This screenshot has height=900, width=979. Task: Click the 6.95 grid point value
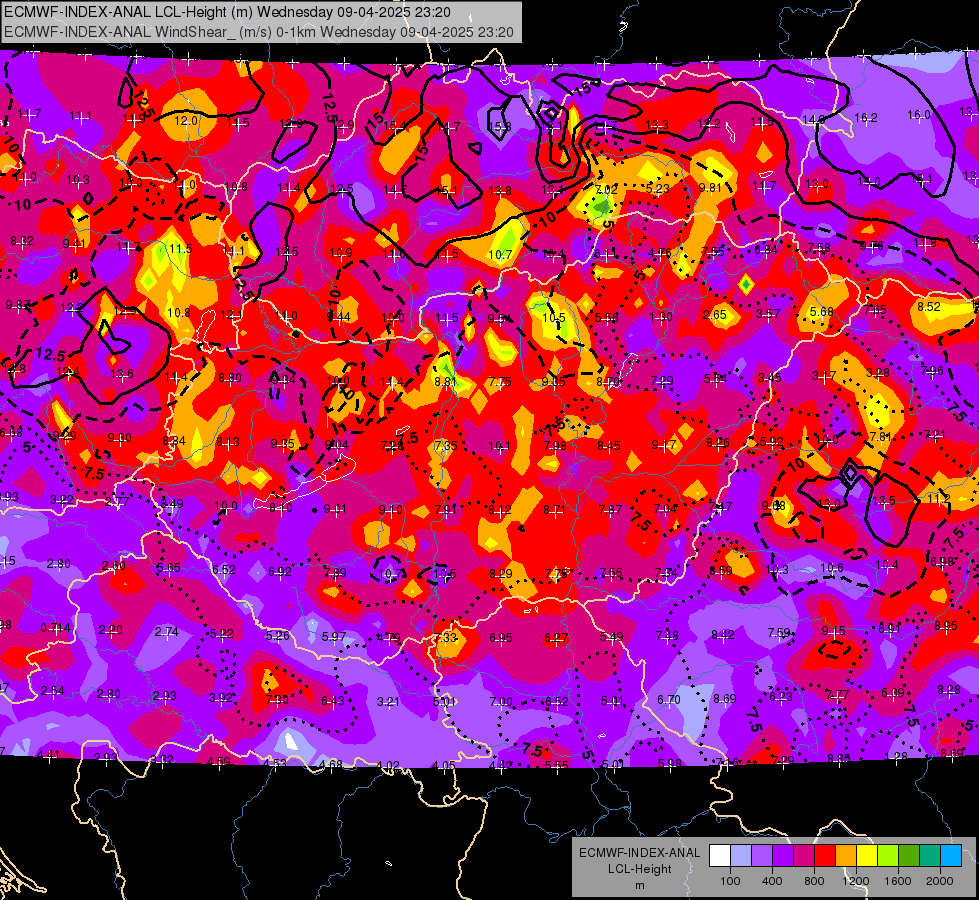[501, 638]
